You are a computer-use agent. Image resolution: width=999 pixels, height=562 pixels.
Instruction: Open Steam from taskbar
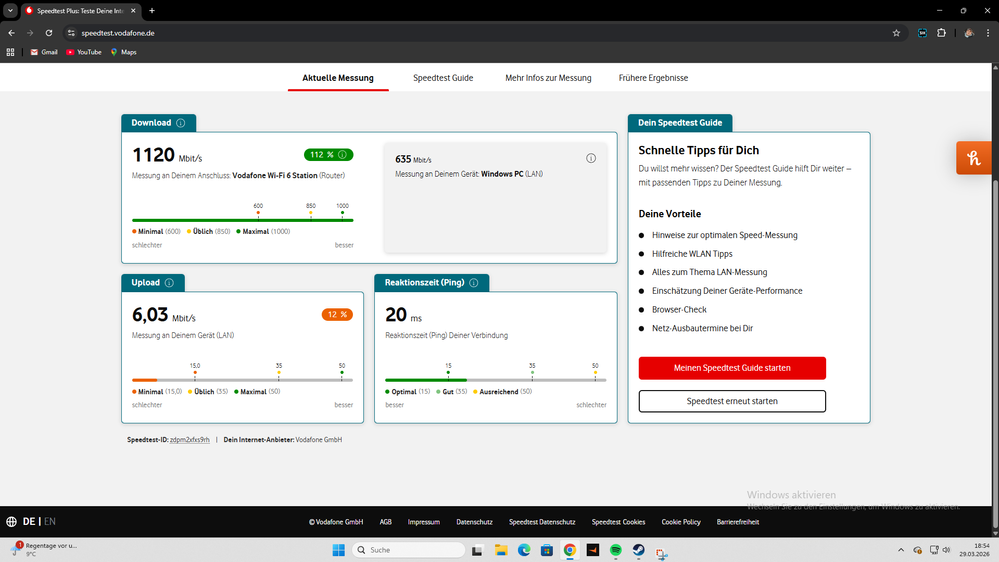pos(638,550)
